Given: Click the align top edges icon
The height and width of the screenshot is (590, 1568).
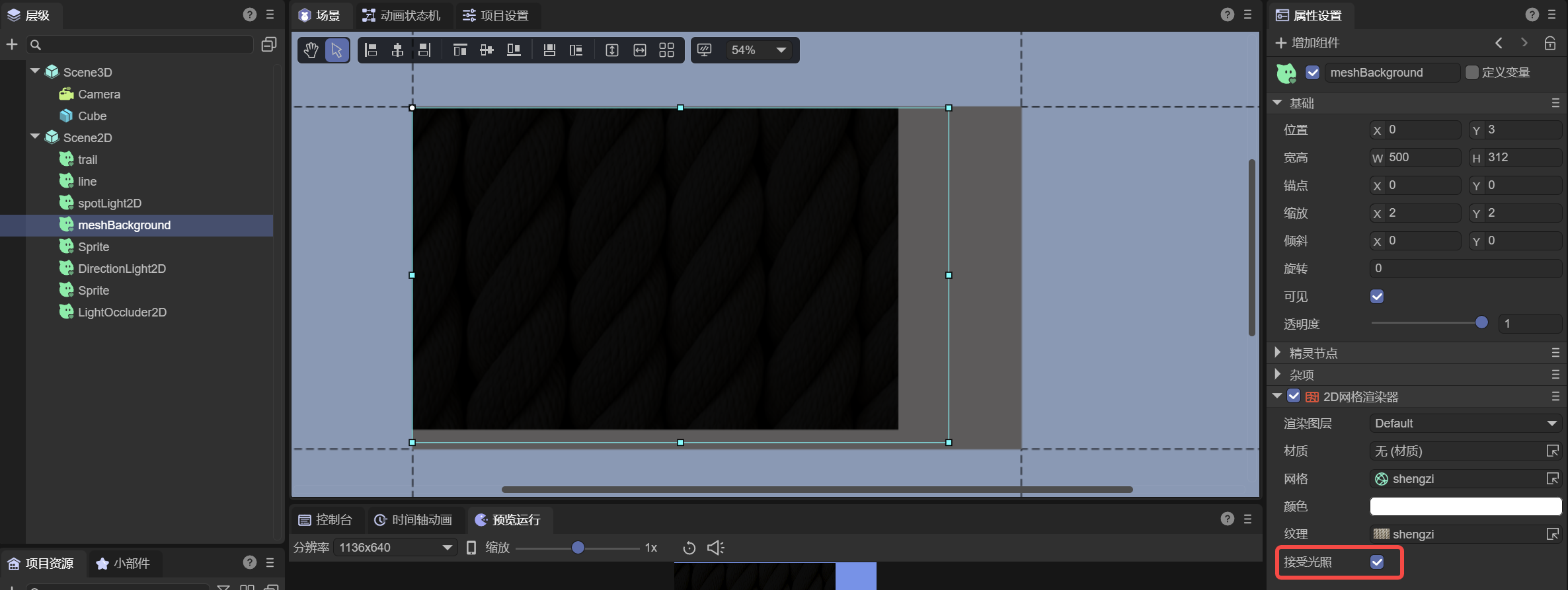Looking at the screenshot, I should (460, 50).
